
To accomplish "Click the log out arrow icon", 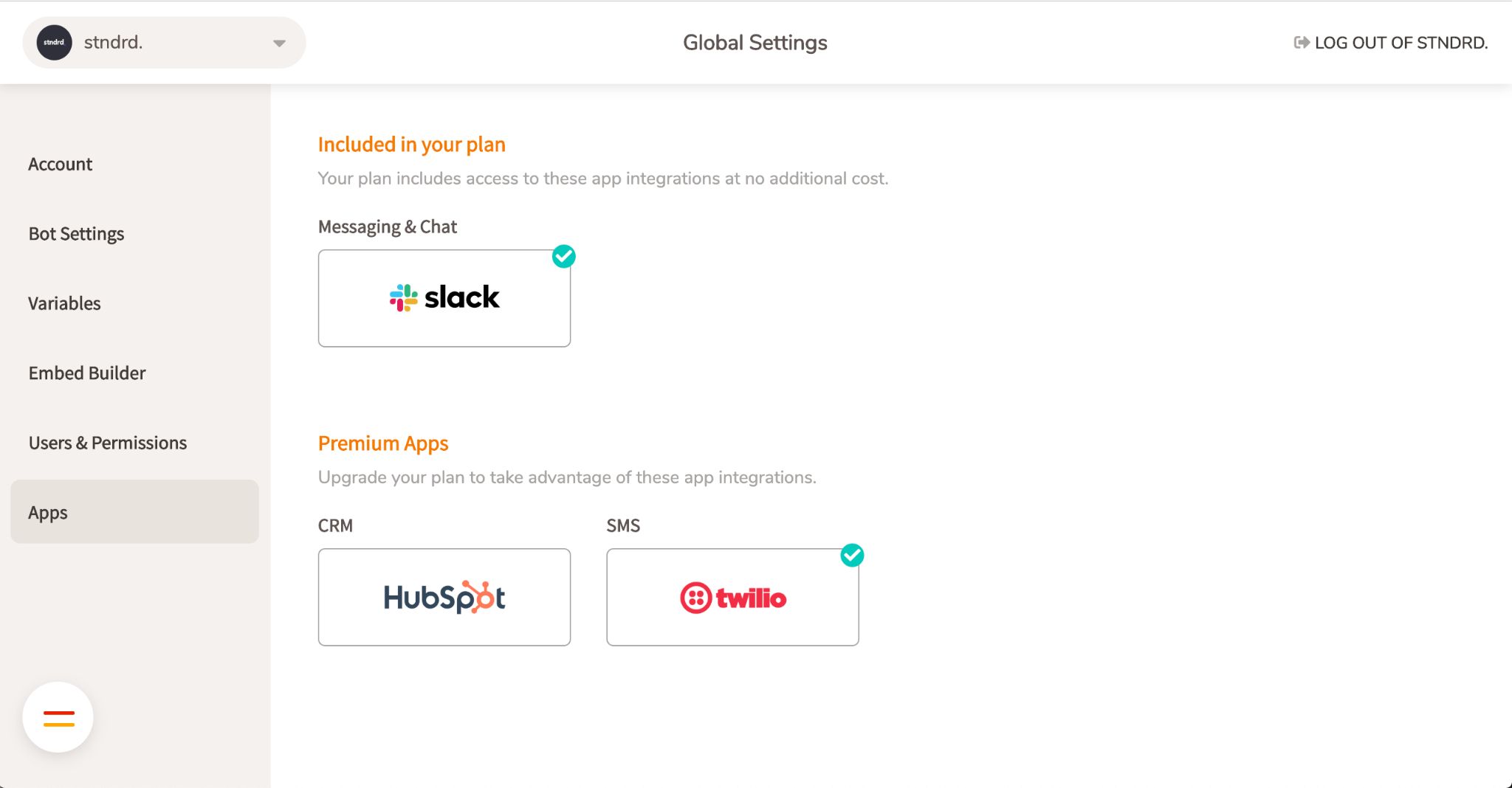I will click(1301, 42).
